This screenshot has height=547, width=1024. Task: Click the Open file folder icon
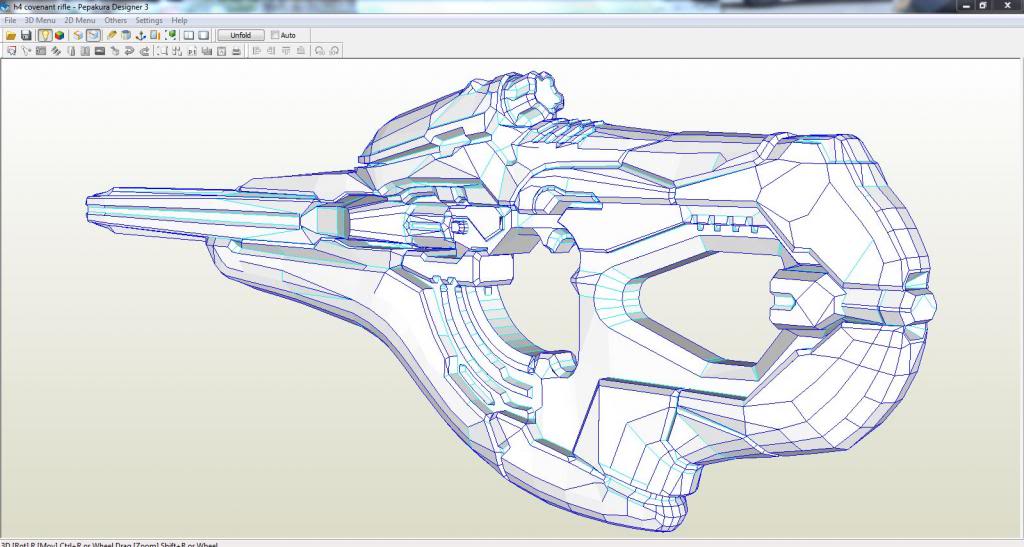click(x=11, y=35)
